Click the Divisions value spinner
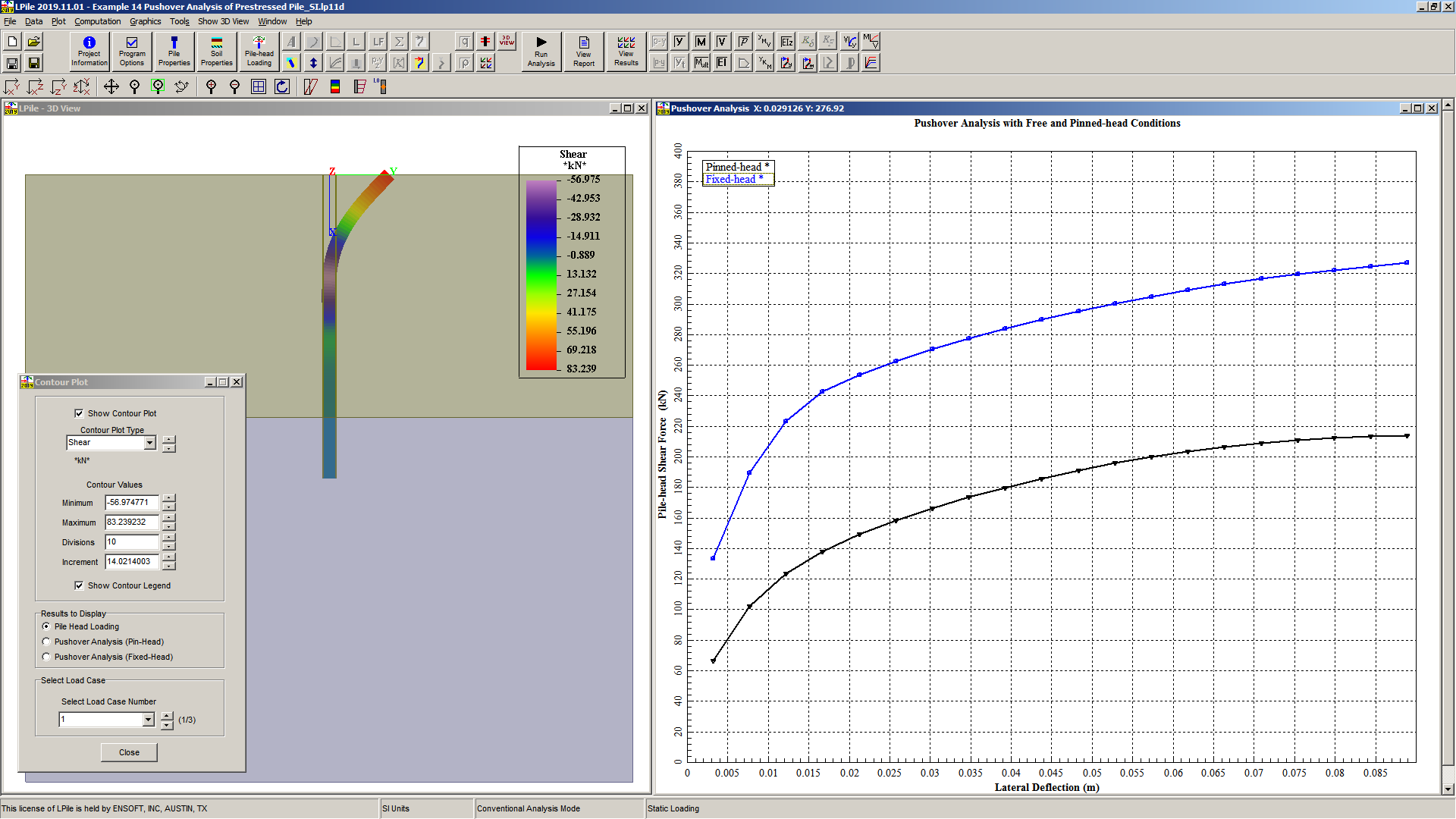This screenshot has width=1456, height=819. tap(169, 542)
